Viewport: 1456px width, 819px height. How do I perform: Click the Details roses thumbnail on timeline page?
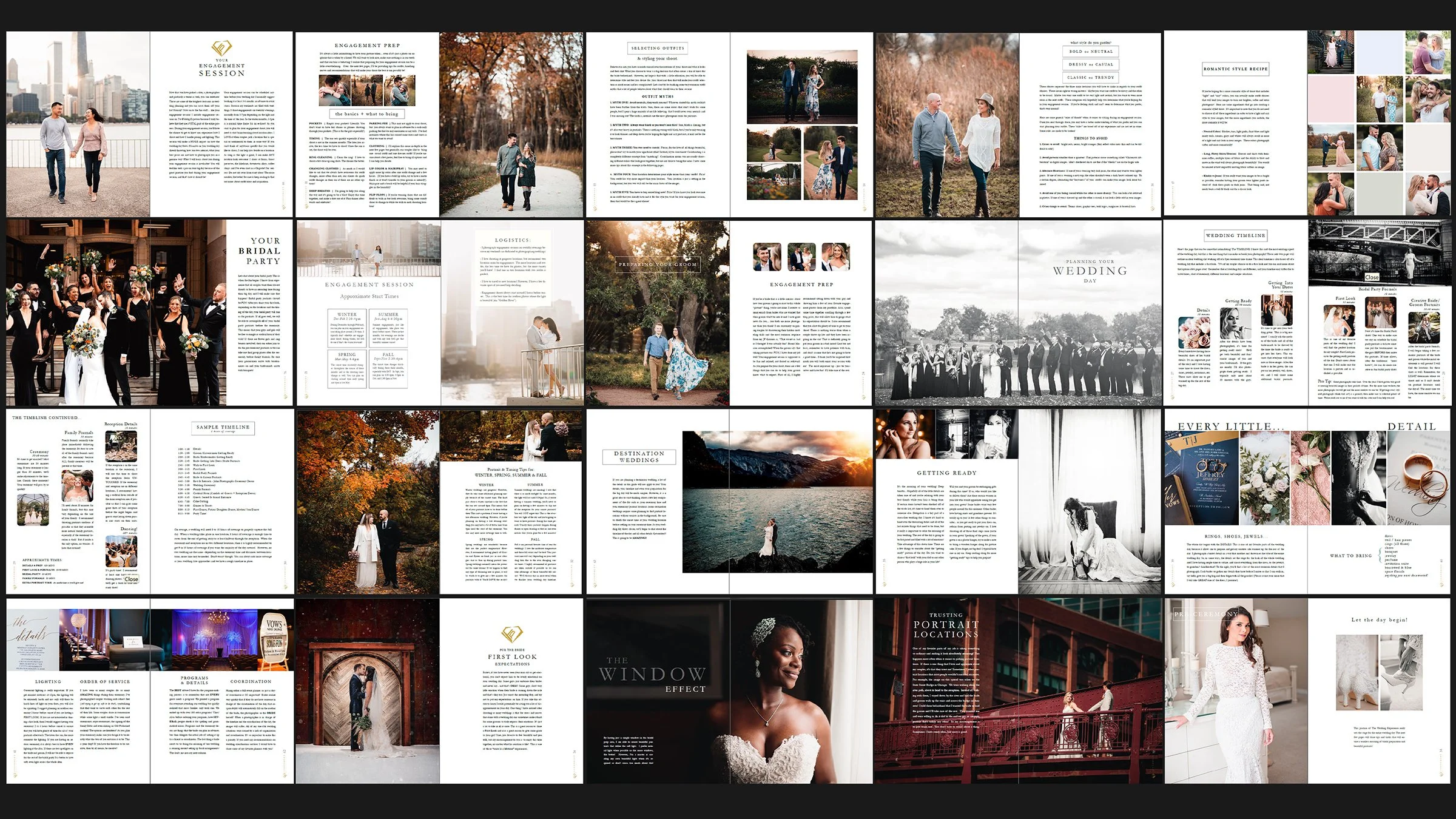point(1195,331)
